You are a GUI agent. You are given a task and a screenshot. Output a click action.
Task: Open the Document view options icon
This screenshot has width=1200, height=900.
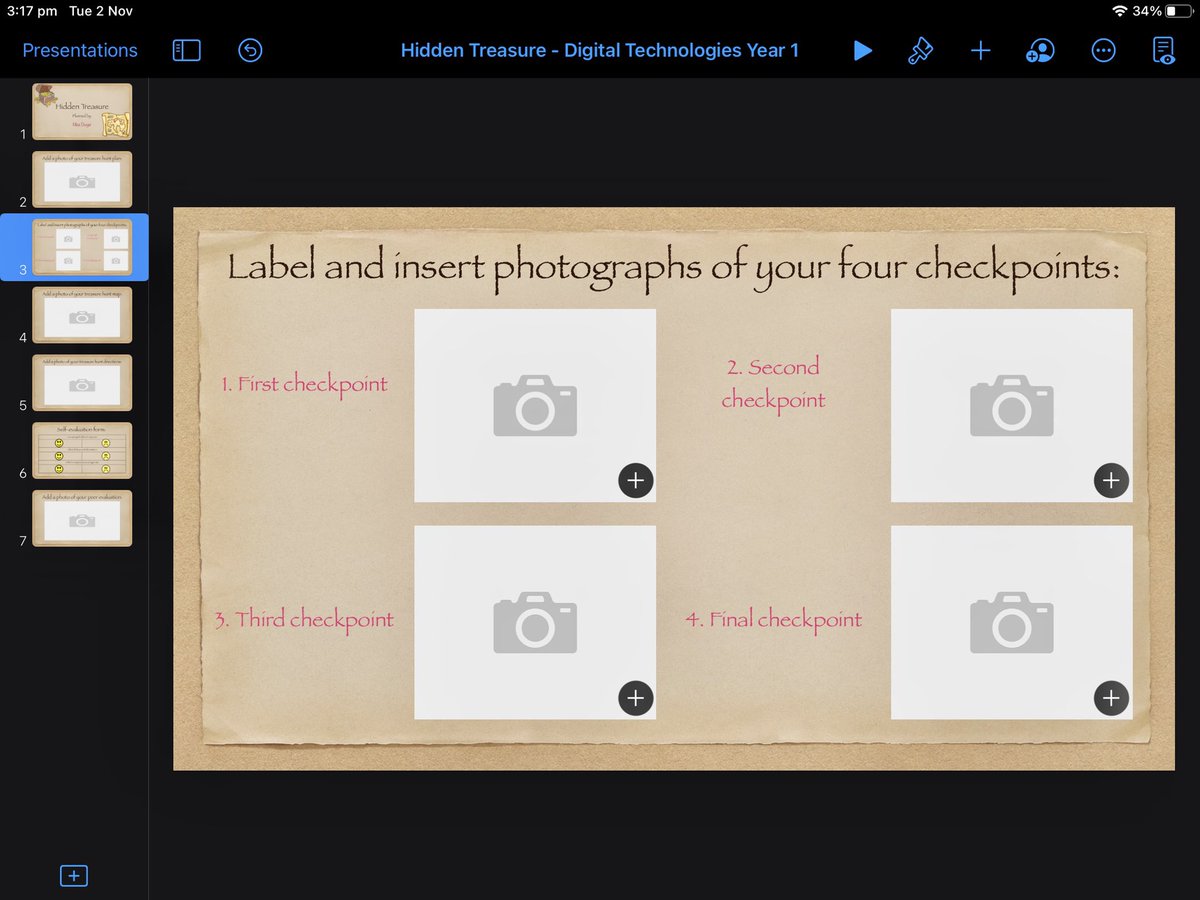(x=1164, y=50)
